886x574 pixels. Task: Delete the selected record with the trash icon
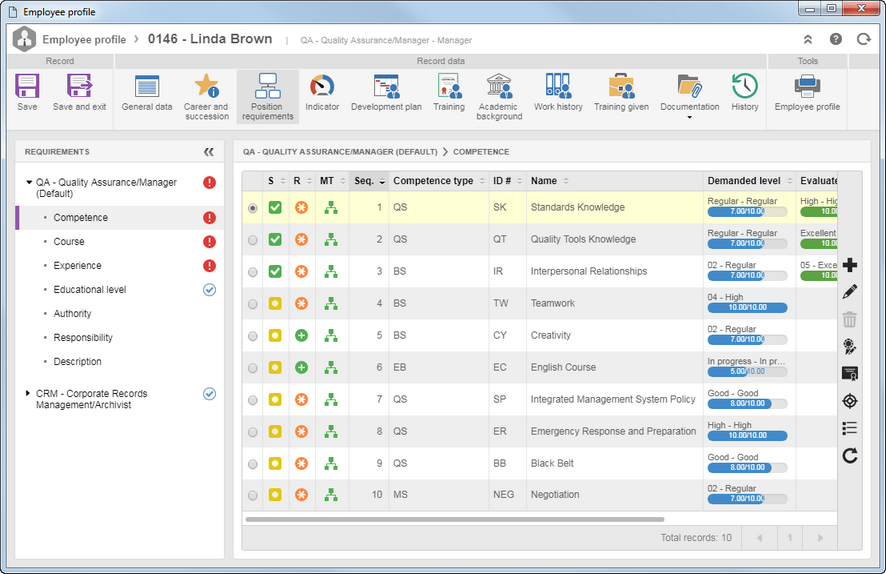(x=850, y=319)
